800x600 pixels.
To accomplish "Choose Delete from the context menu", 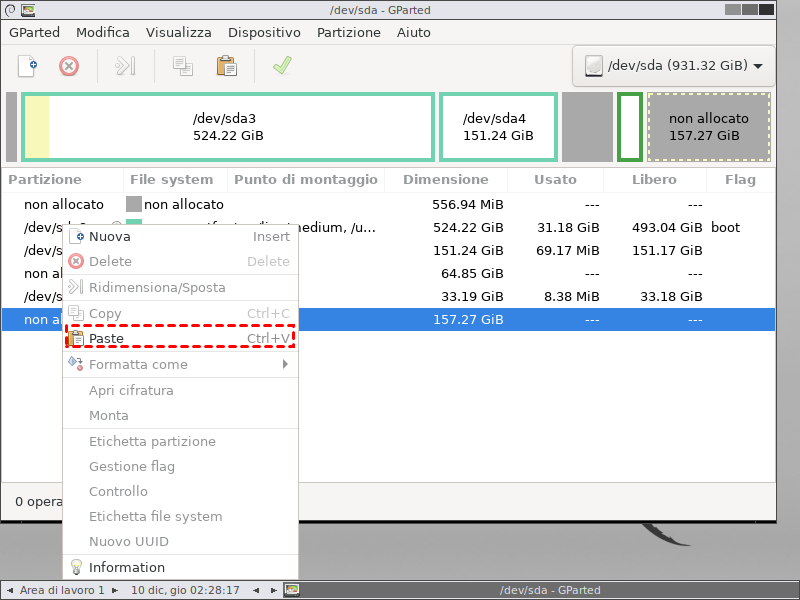I will [x=180, y=261].
